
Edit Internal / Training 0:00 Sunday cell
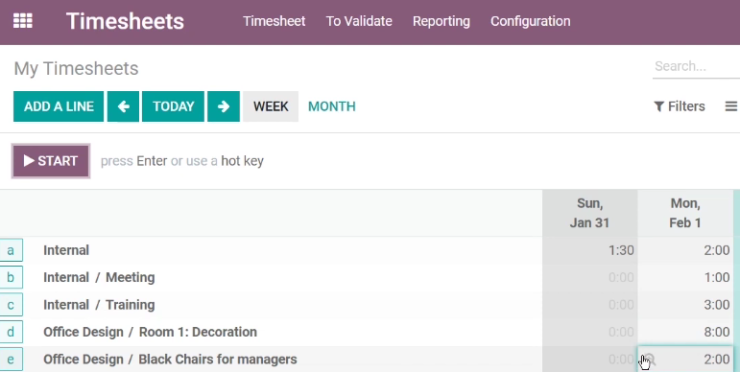coord(590,305)
